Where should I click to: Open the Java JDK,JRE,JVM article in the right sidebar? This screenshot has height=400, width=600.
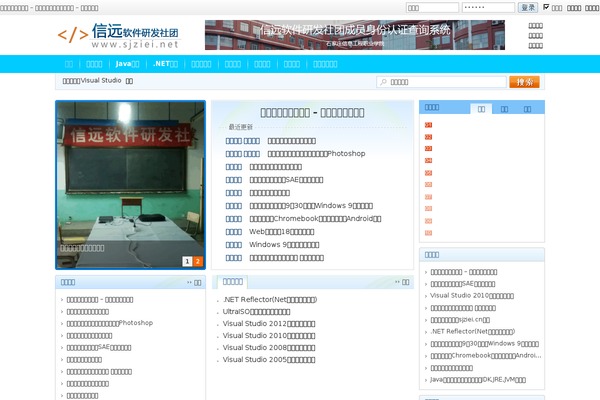click(x=478, y=380)
